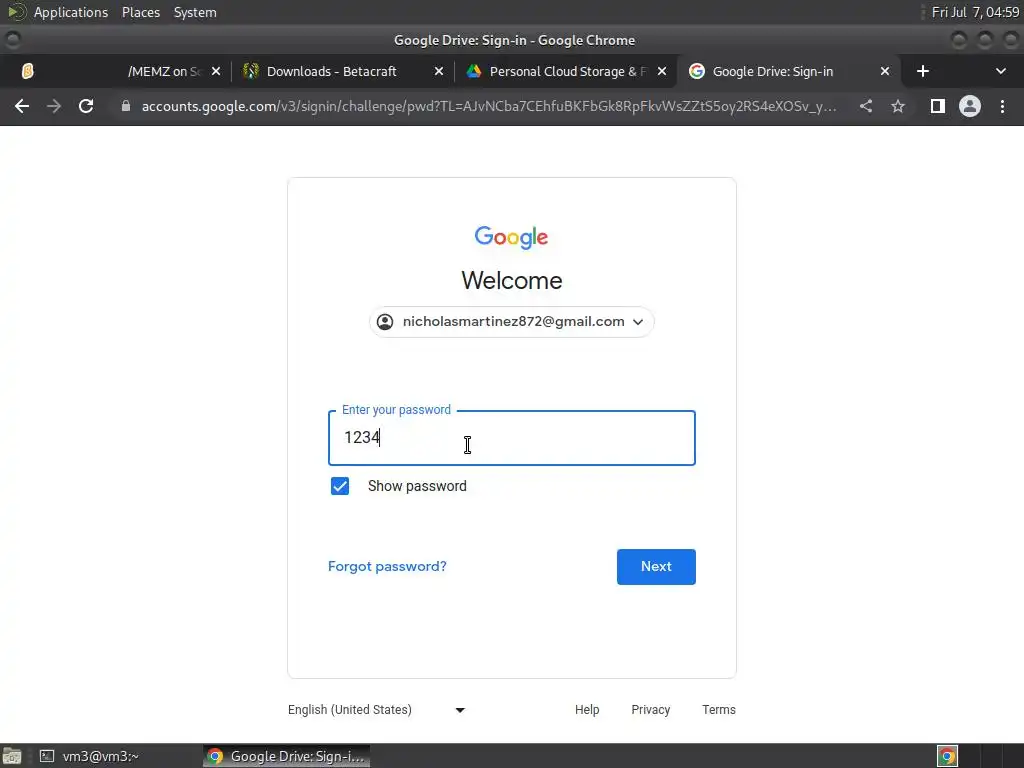The image size is (1024, 768).
Task: Share this page via share icon
Action: coord(866,106)
